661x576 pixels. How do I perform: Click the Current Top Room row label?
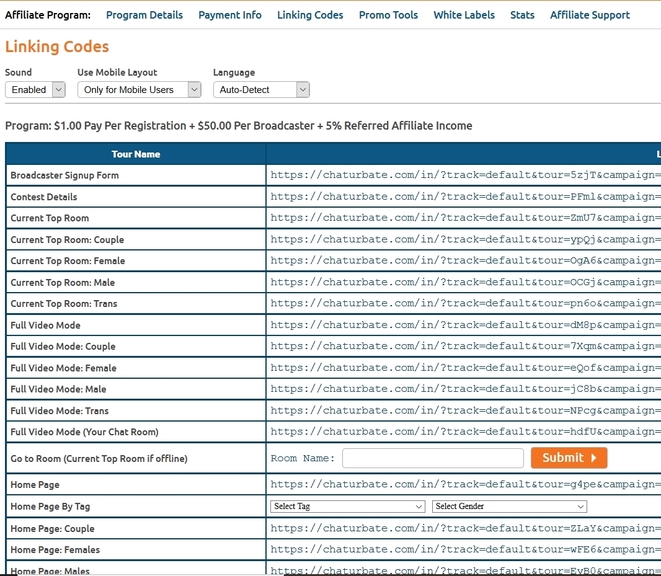point(50,218)
